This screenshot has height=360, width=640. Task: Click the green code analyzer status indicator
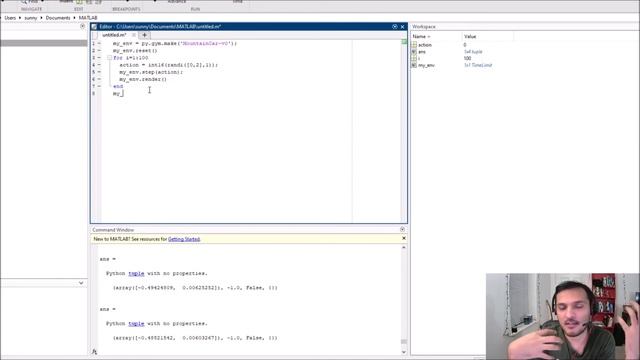point(404,42)
